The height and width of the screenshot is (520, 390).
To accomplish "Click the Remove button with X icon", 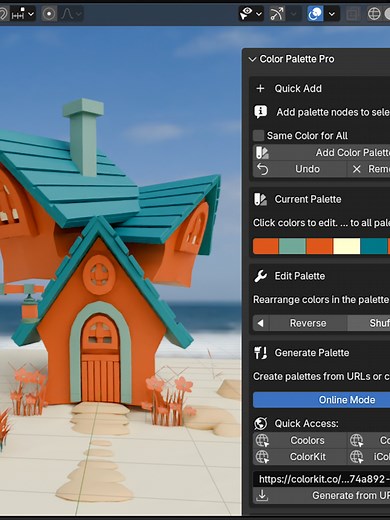I will coord(369,169).
